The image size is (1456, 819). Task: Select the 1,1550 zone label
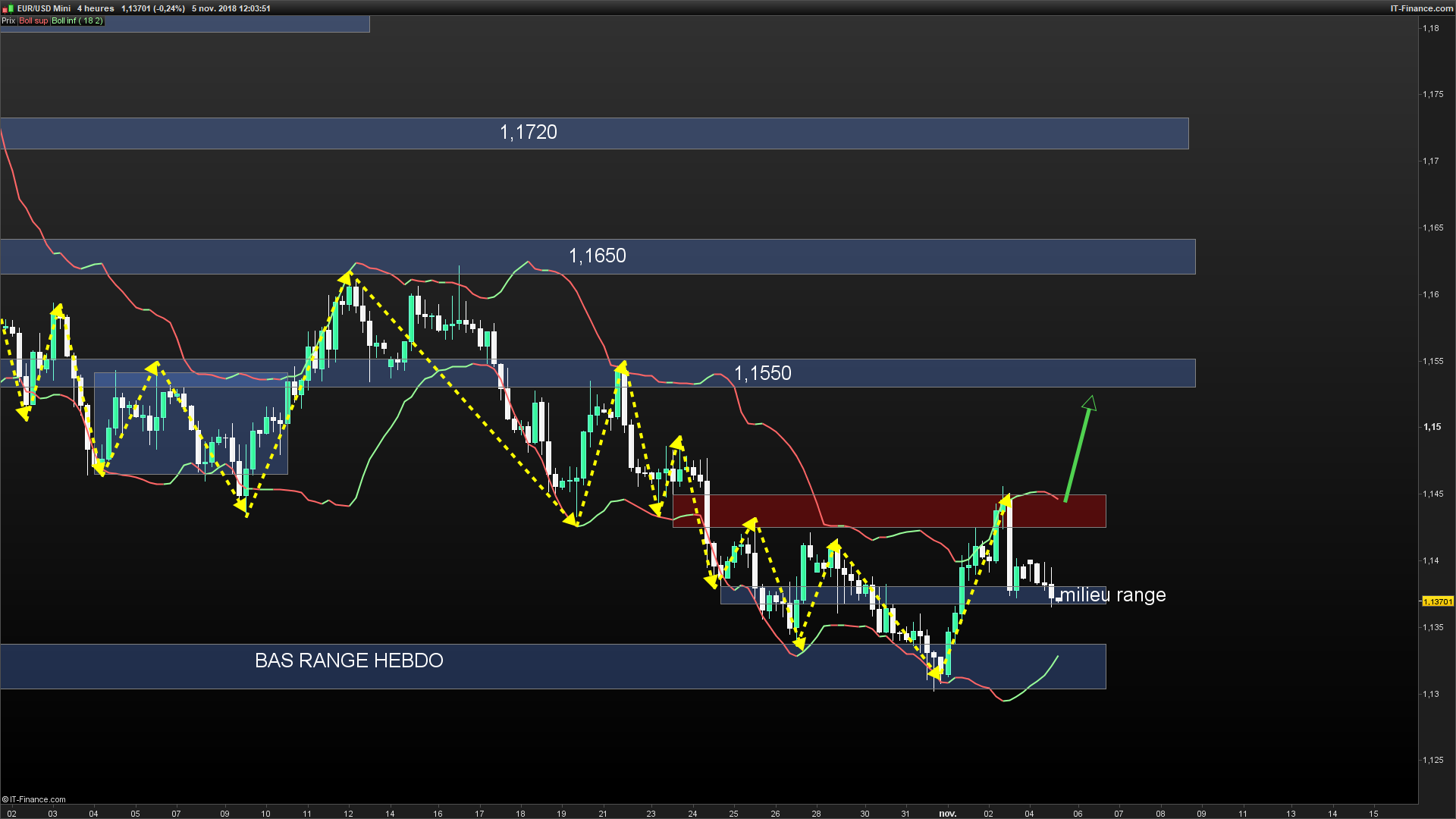click(763, 373)
